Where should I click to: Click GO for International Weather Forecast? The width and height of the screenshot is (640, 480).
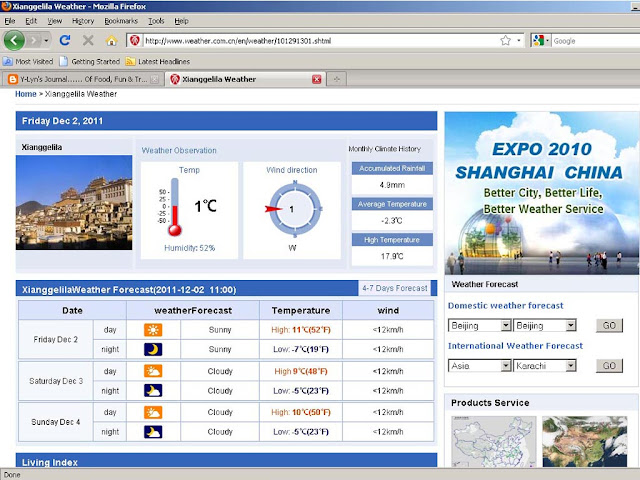(609, 365)
